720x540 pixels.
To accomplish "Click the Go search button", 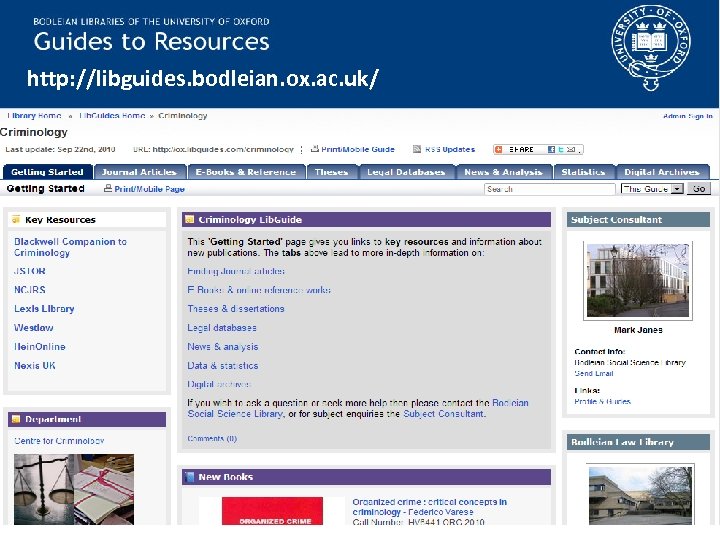I will 699,189.
